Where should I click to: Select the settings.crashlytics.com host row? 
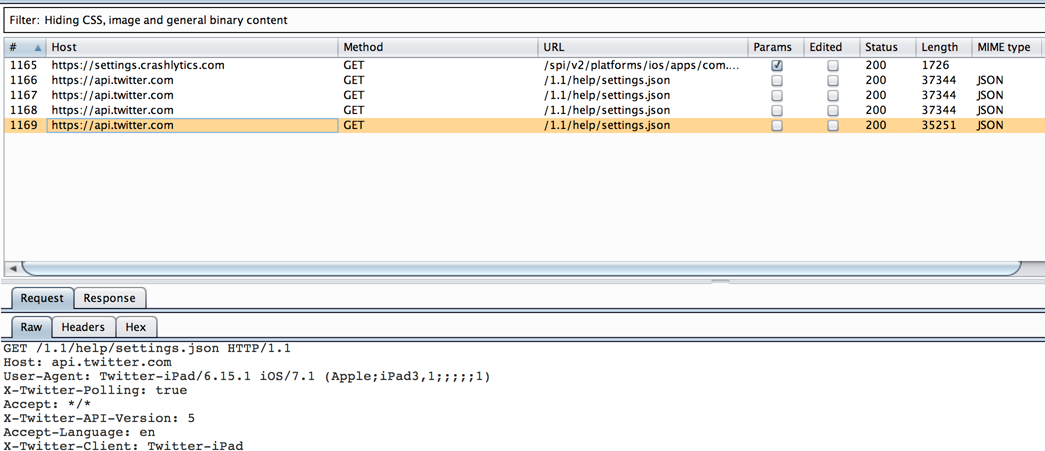(524, 65)
